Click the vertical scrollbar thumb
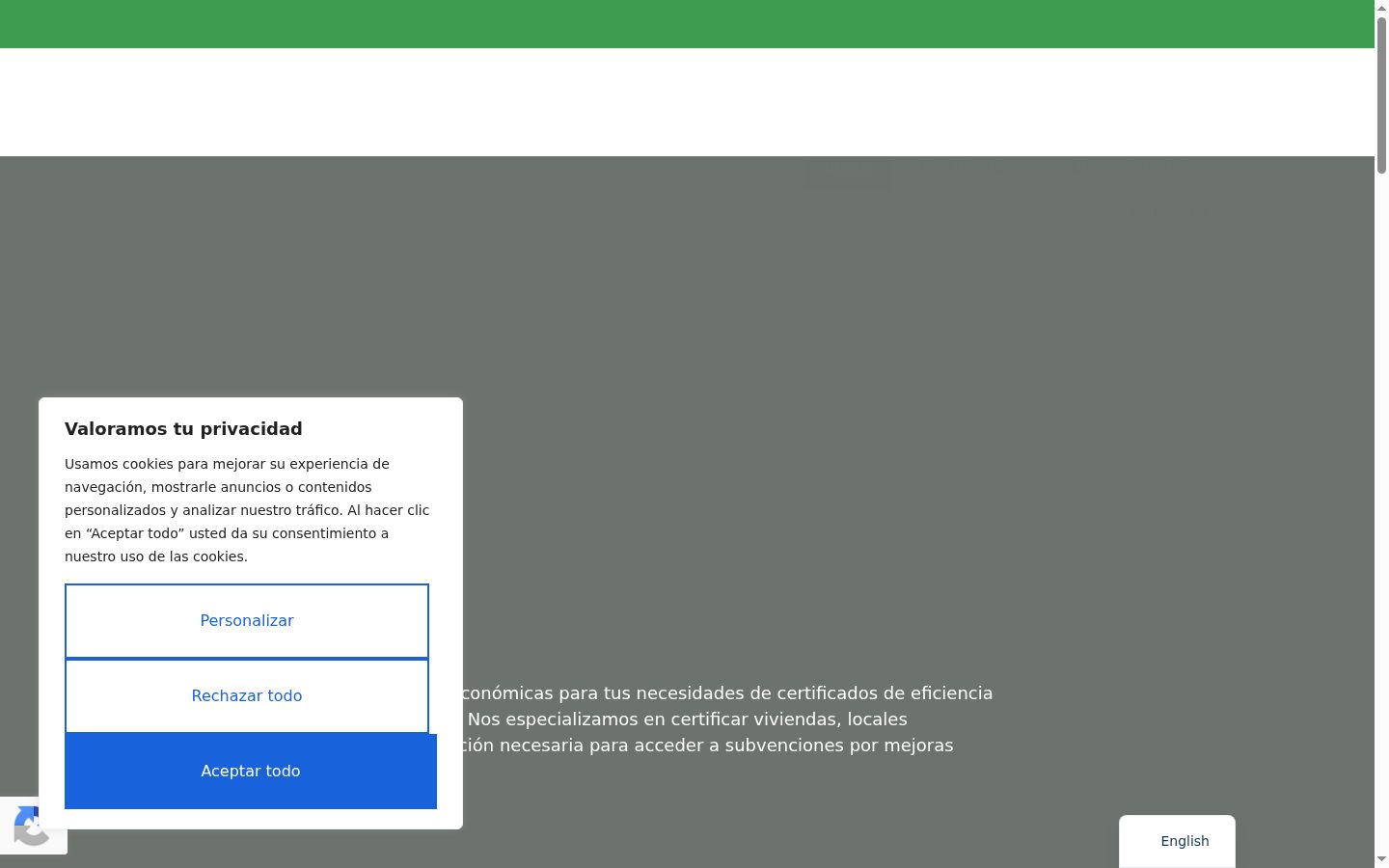This screenshot has width=1389, height=868. coord(1381,95)
